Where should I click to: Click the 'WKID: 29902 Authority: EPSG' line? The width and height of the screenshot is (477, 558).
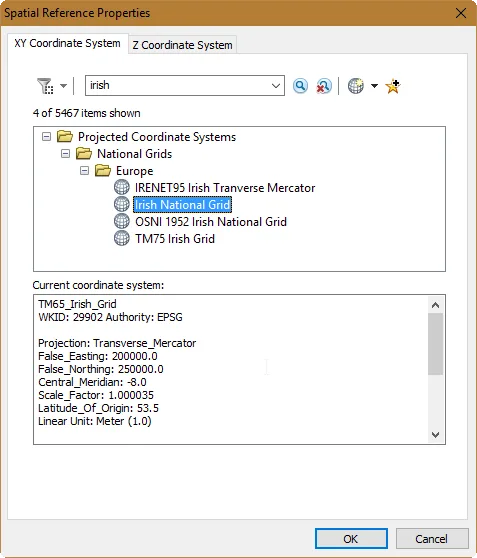click(x=110, y=317)
